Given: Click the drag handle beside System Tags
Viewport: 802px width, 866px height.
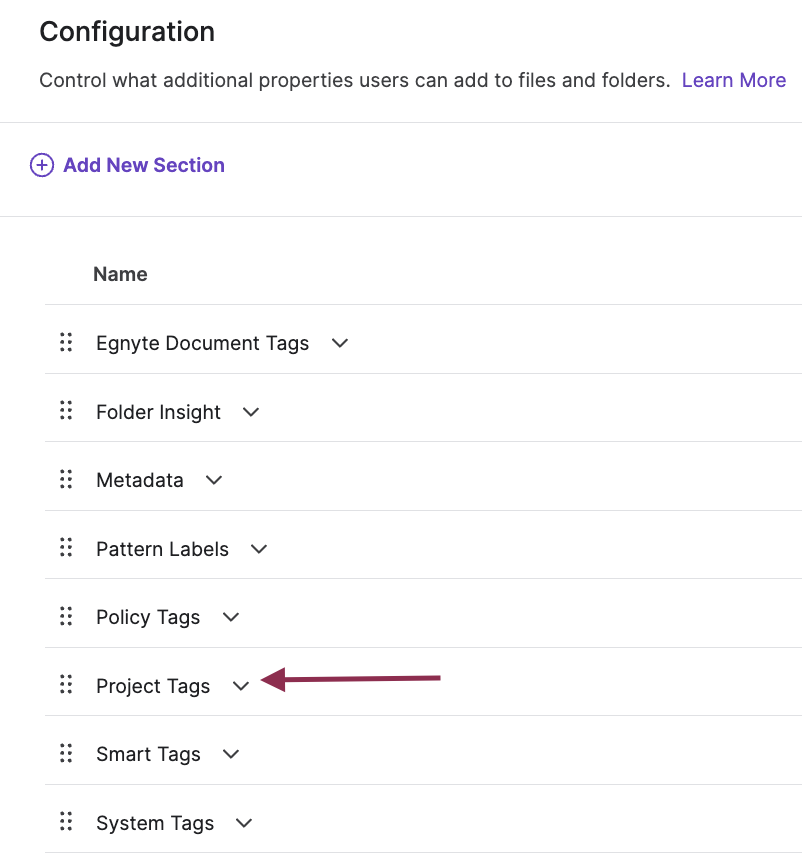Looking at the screenshot, I should tap(66, 821).
